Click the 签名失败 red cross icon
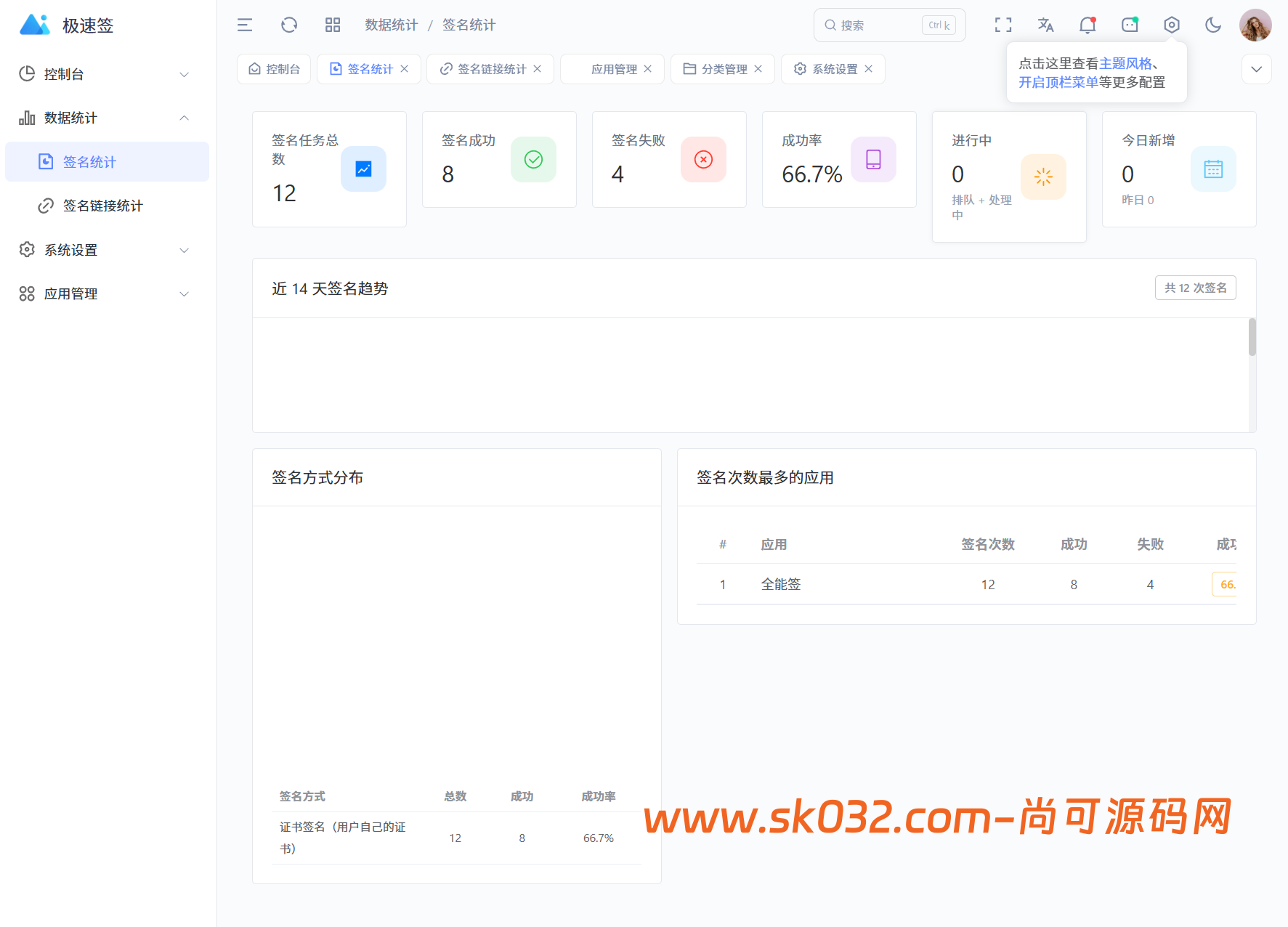 click(x=703, y=160)
